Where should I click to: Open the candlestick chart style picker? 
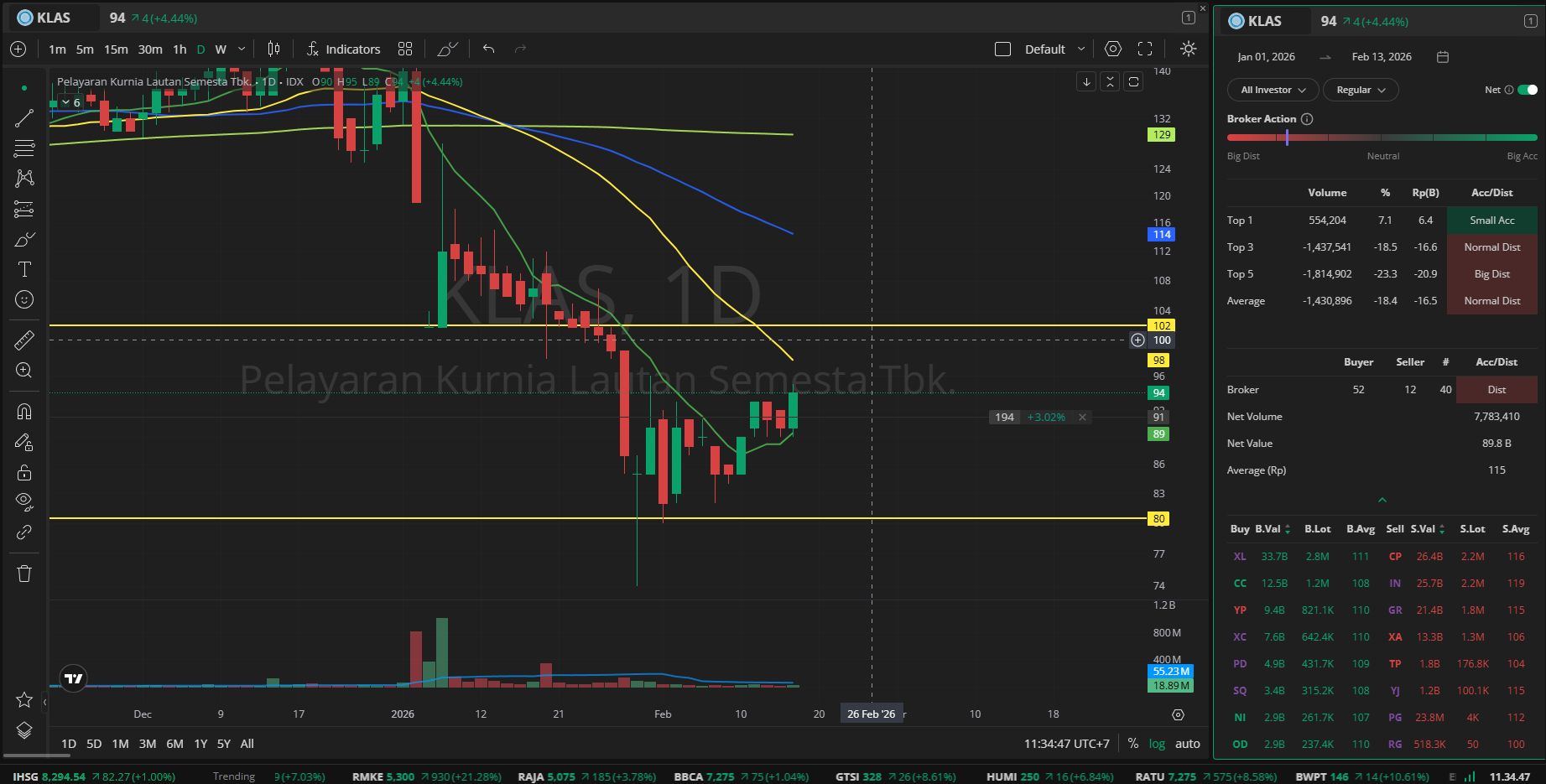click(x=273, y=49)
